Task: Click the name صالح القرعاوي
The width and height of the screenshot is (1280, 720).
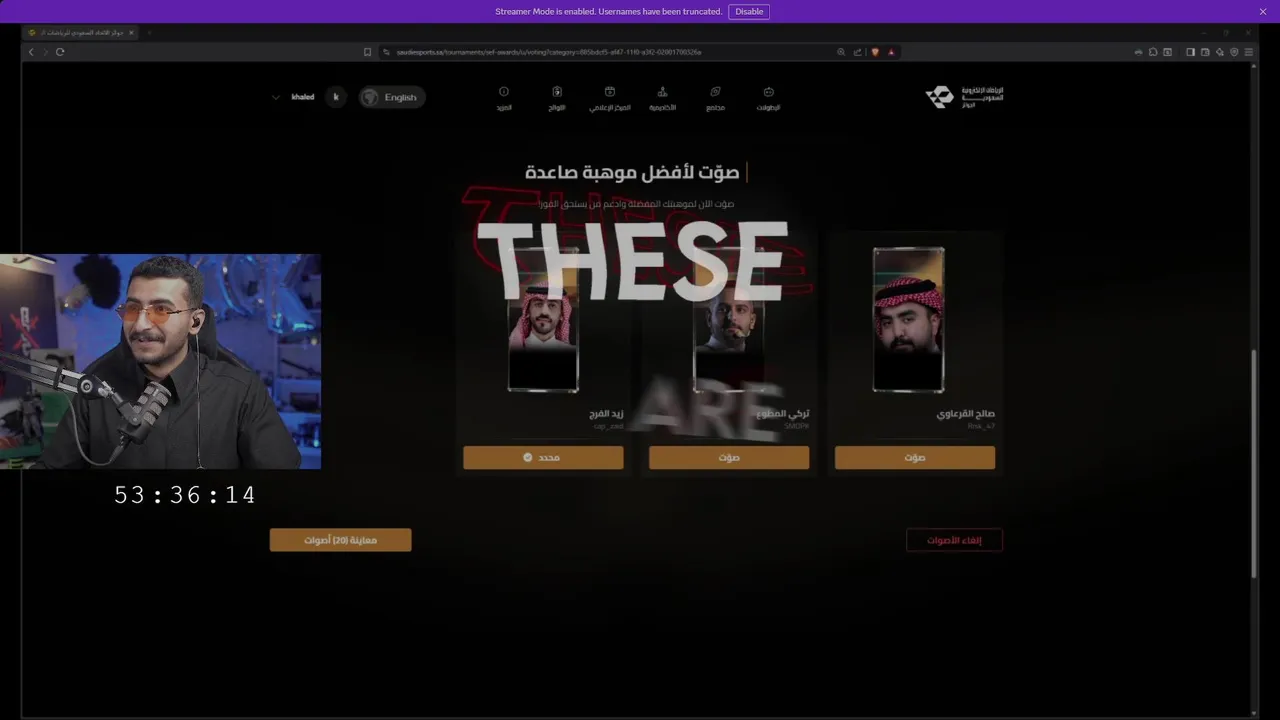Action: pyautogui.click(x=965, y=413)
